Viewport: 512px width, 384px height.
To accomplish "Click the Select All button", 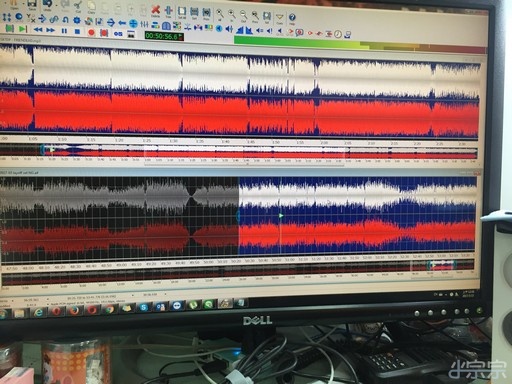I will point(182,13).
